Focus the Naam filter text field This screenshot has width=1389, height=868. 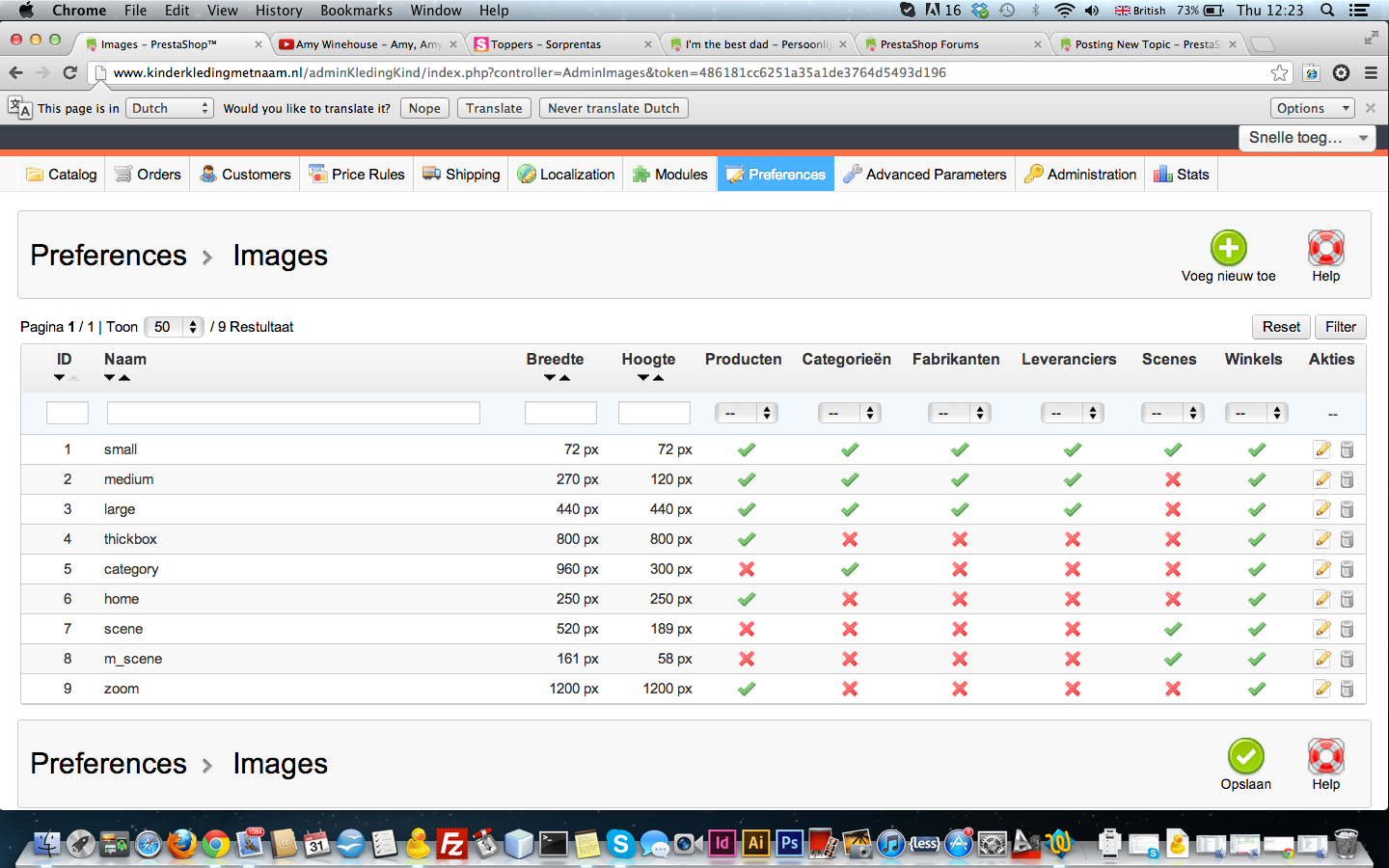click(x=293, y=413)
